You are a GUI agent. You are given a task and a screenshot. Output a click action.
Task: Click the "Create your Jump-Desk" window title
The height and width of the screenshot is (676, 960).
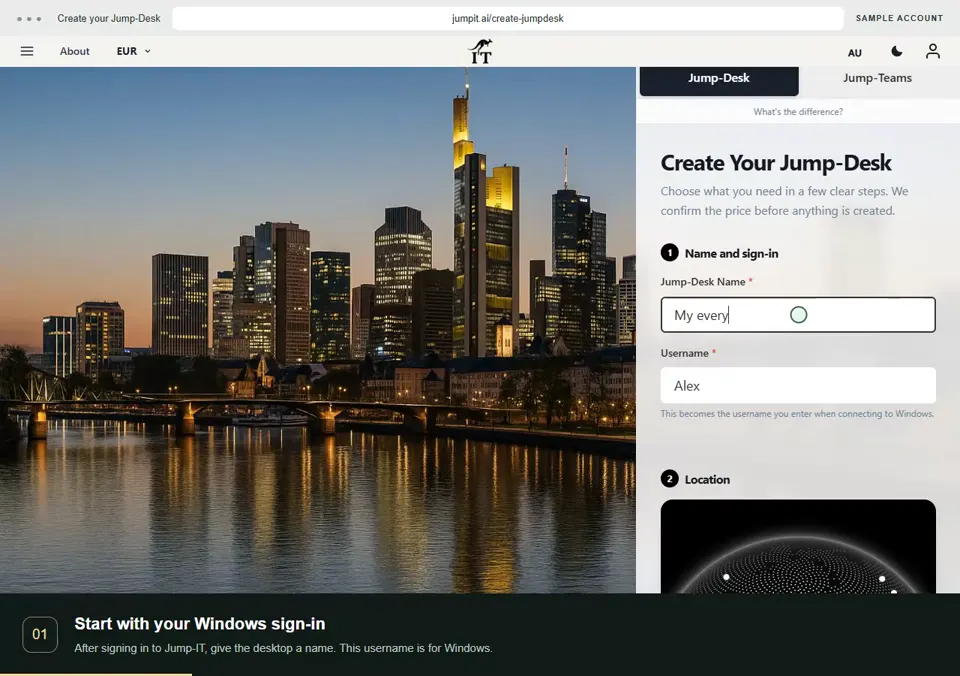109,18
